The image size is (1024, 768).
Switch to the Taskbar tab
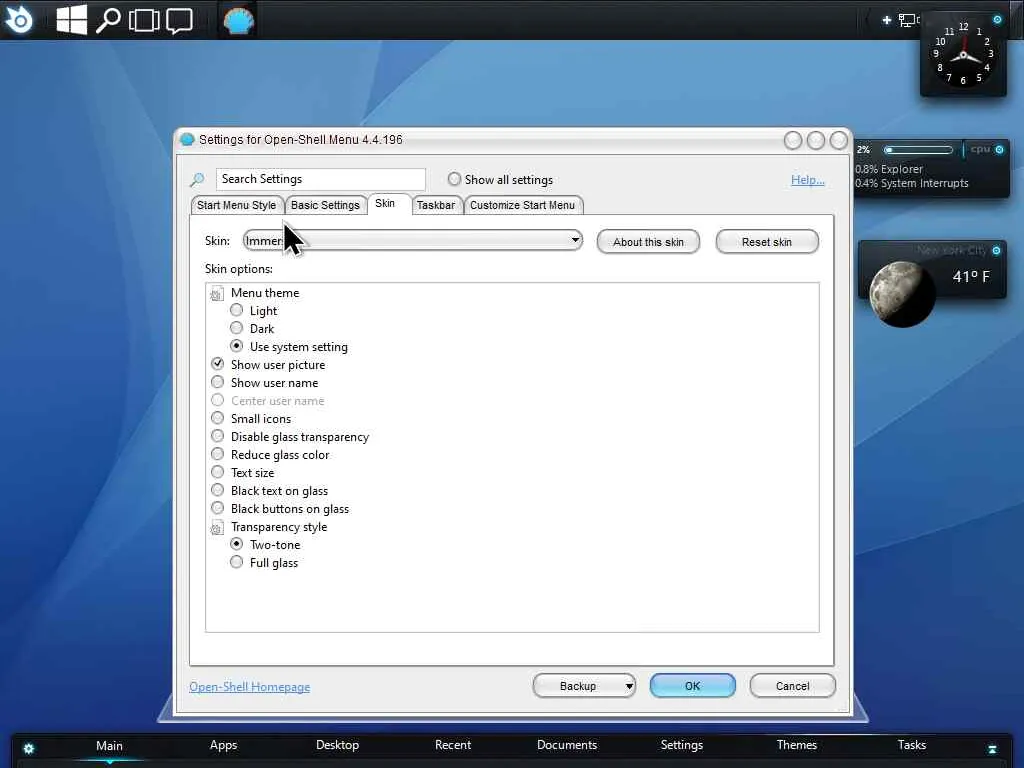(436, 205)
